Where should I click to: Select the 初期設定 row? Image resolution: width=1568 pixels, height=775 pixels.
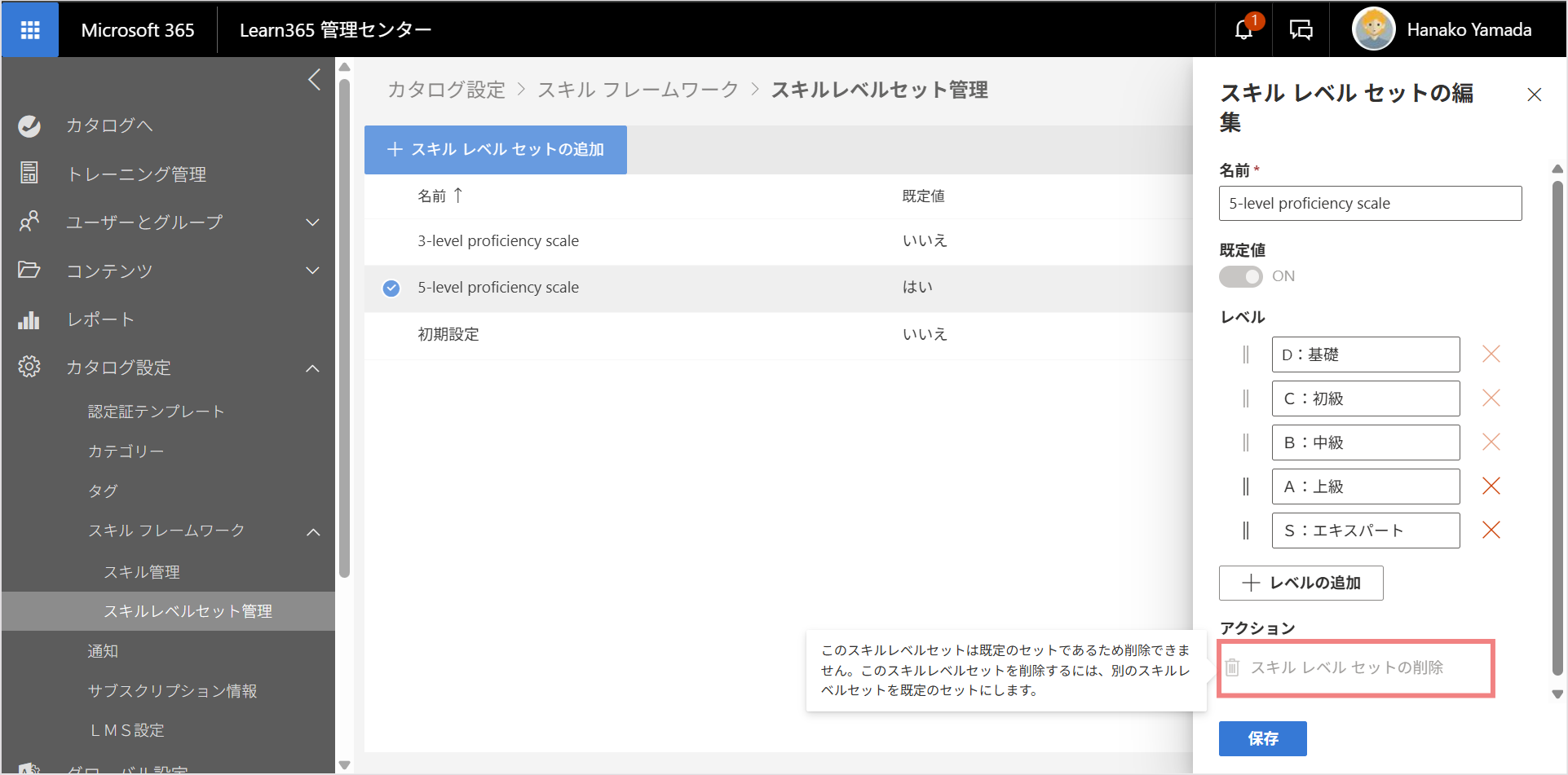(779, 335)
